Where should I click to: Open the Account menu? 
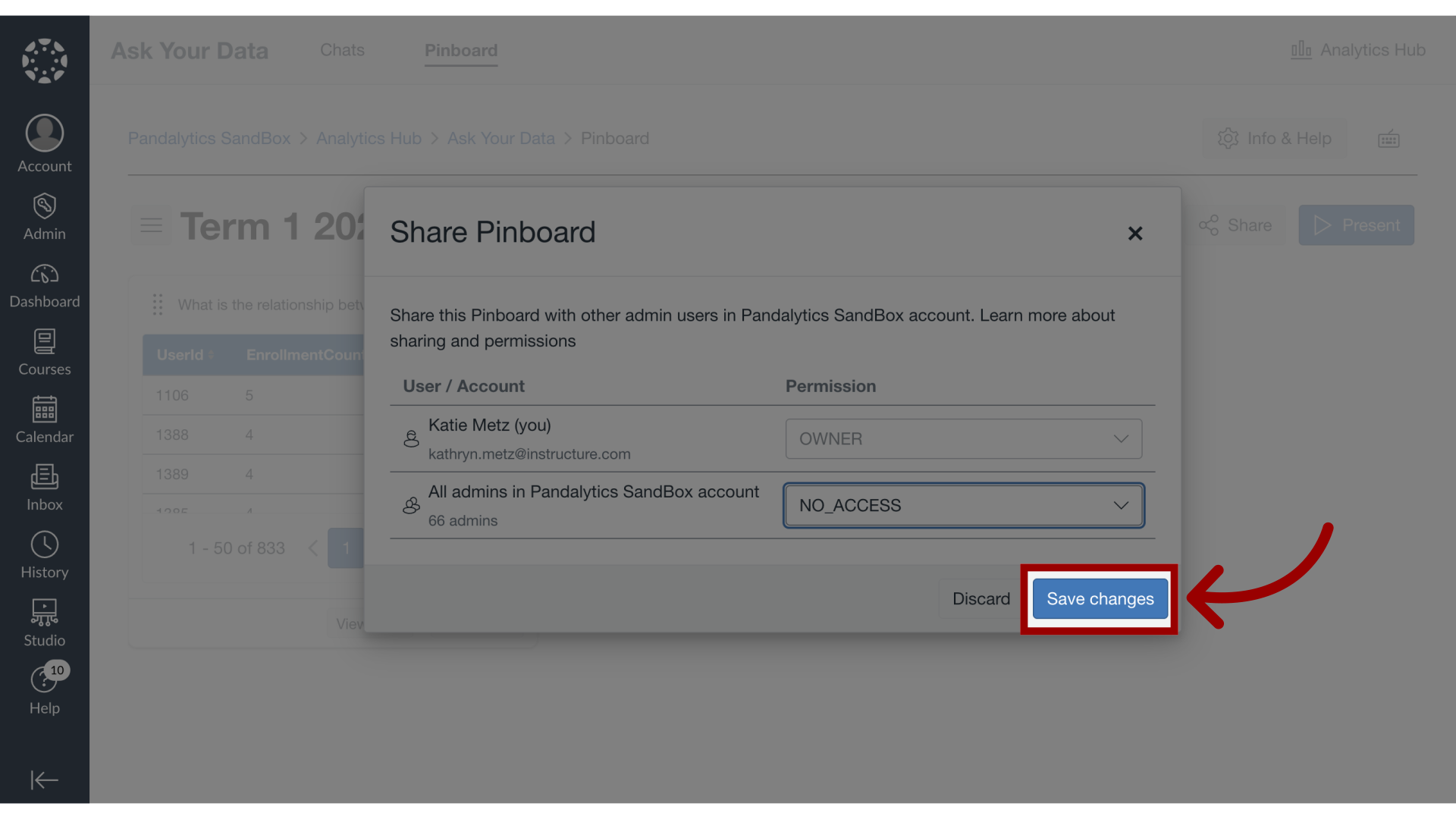45,144
